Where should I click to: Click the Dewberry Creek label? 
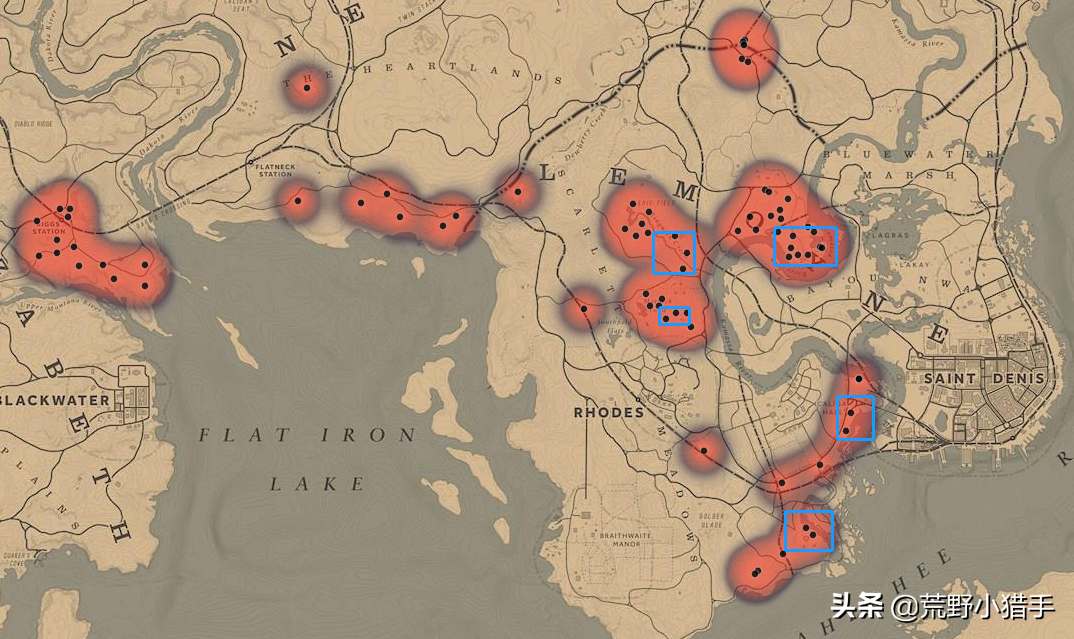coord(586,135)
